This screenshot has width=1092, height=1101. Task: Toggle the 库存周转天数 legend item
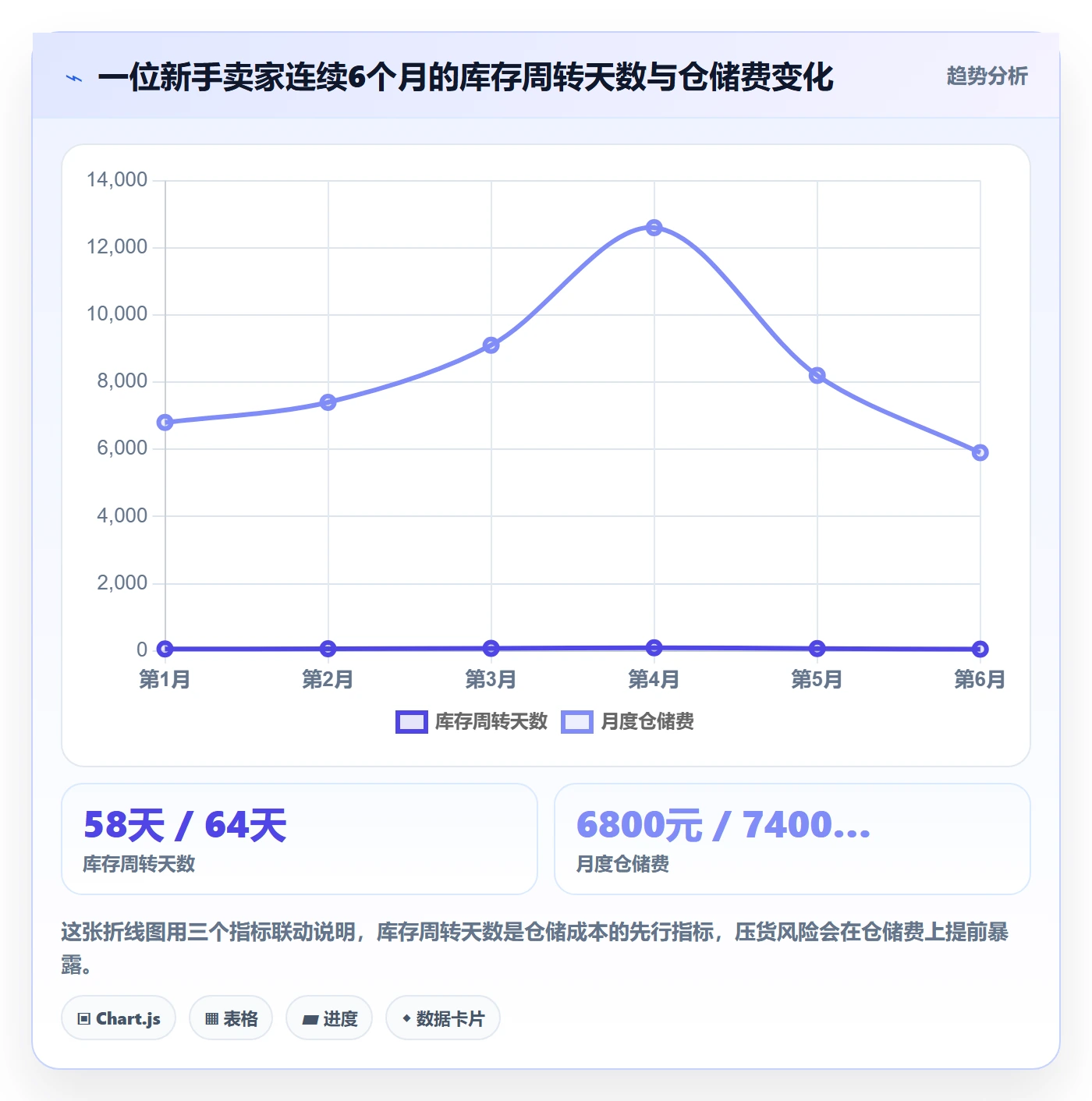(472, 722)
